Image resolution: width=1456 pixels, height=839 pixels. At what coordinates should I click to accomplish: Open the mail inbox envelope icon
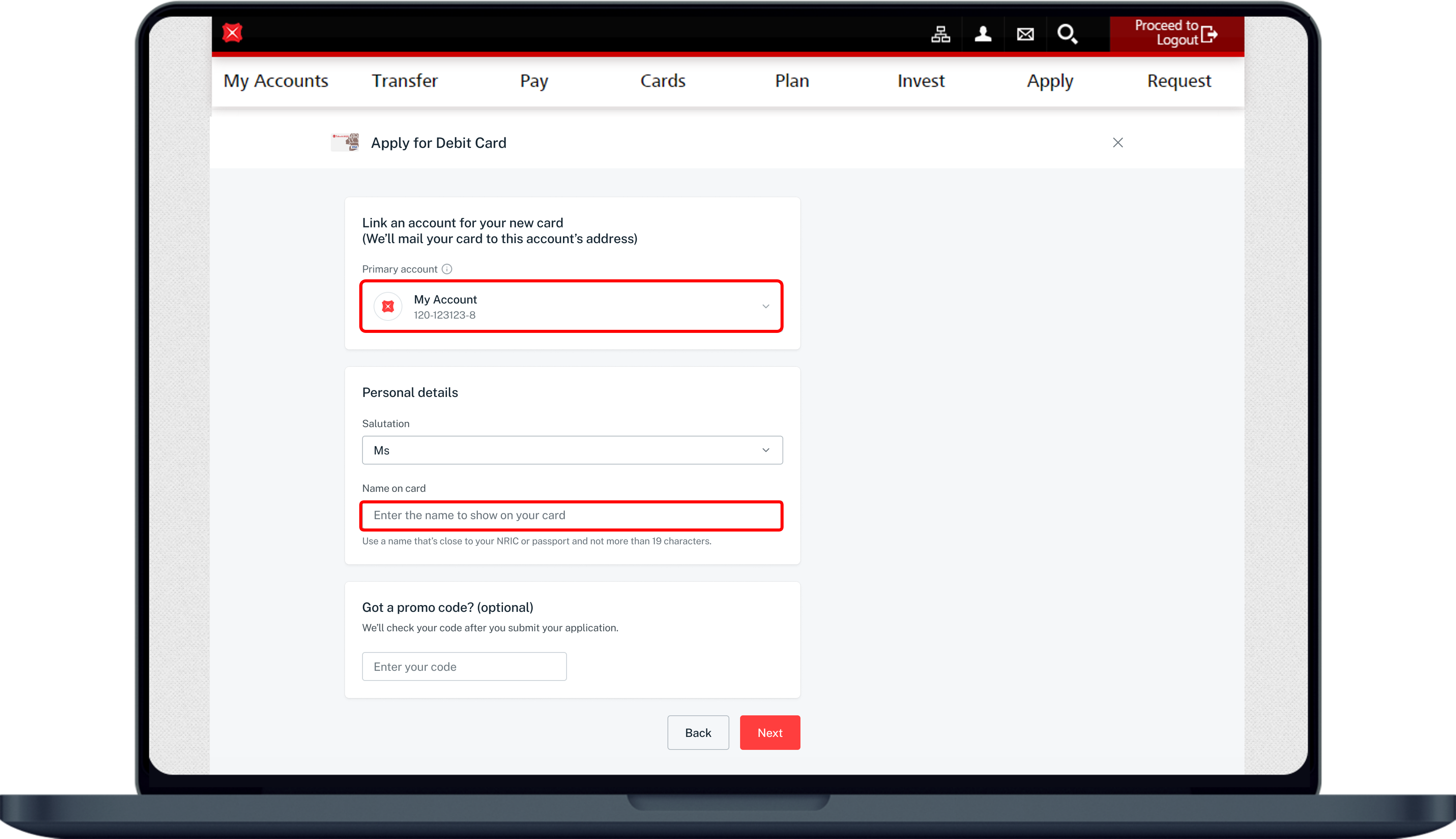tap(1025, 35)
